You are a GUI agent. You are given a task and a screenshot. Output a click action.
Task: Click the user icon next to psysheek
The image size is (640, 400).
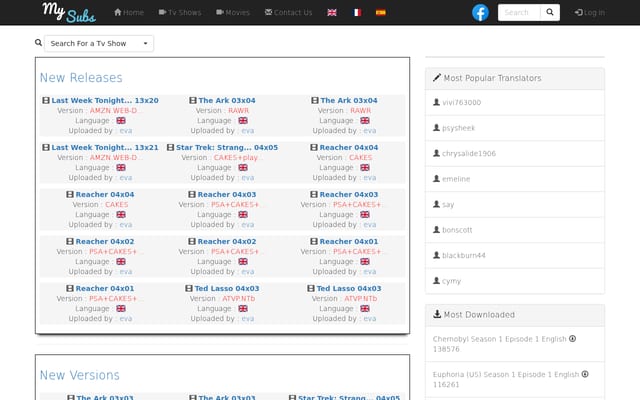click(436, 128)
